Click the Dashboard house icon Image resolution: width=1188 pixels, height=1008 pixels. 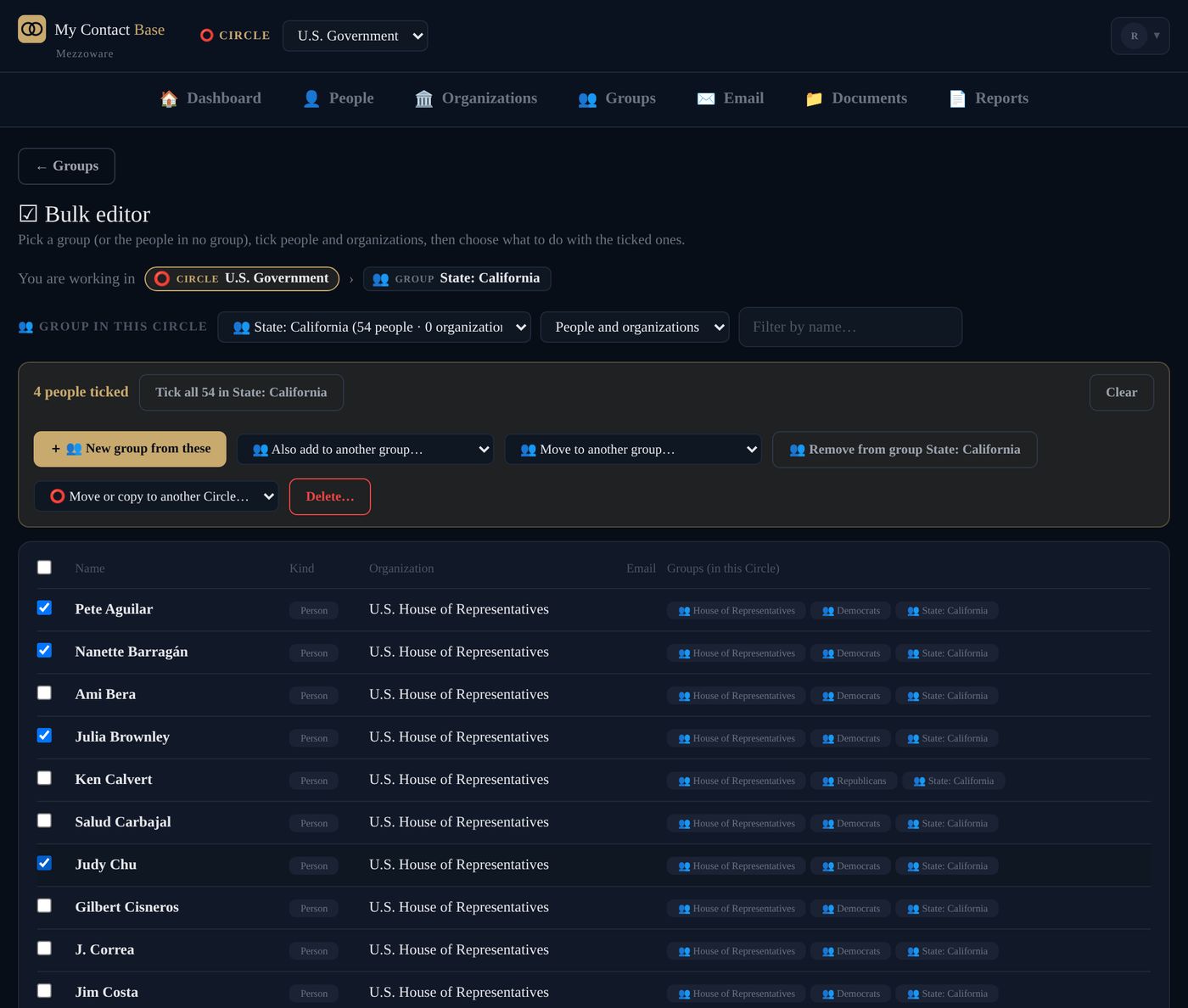pos(169,98)
